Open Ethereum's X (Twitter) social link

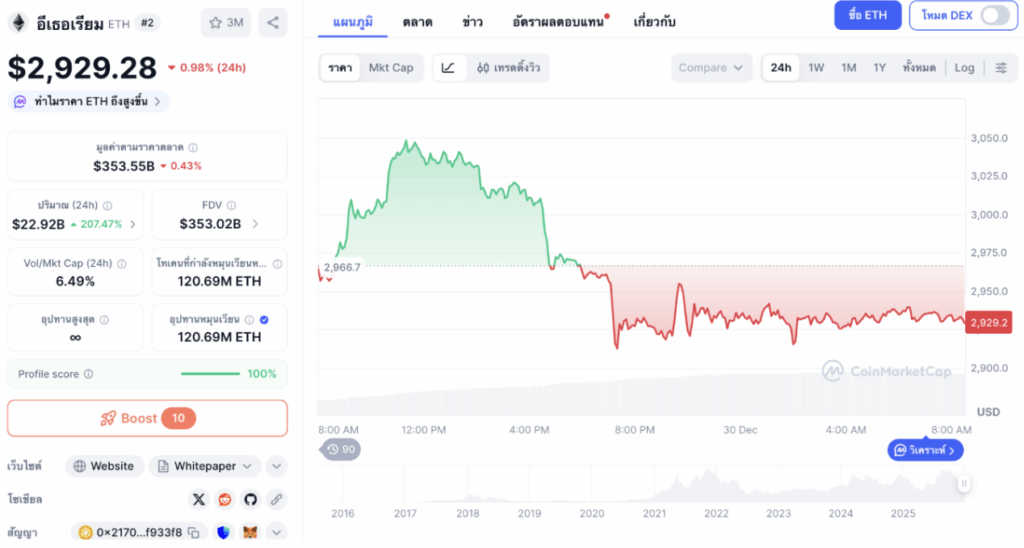point(198,498)
